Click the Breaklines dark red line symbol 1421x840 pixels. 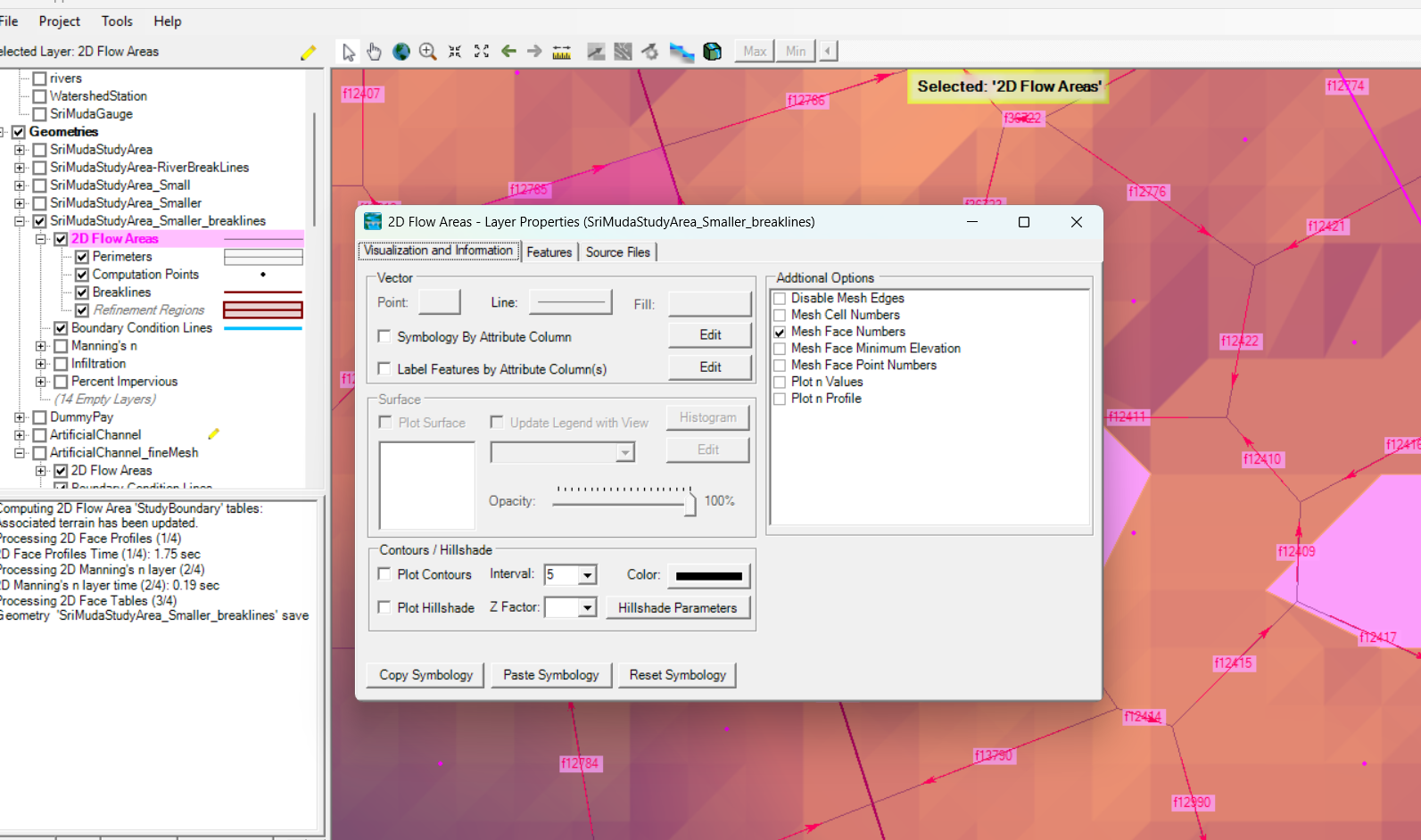pos(263,292)
